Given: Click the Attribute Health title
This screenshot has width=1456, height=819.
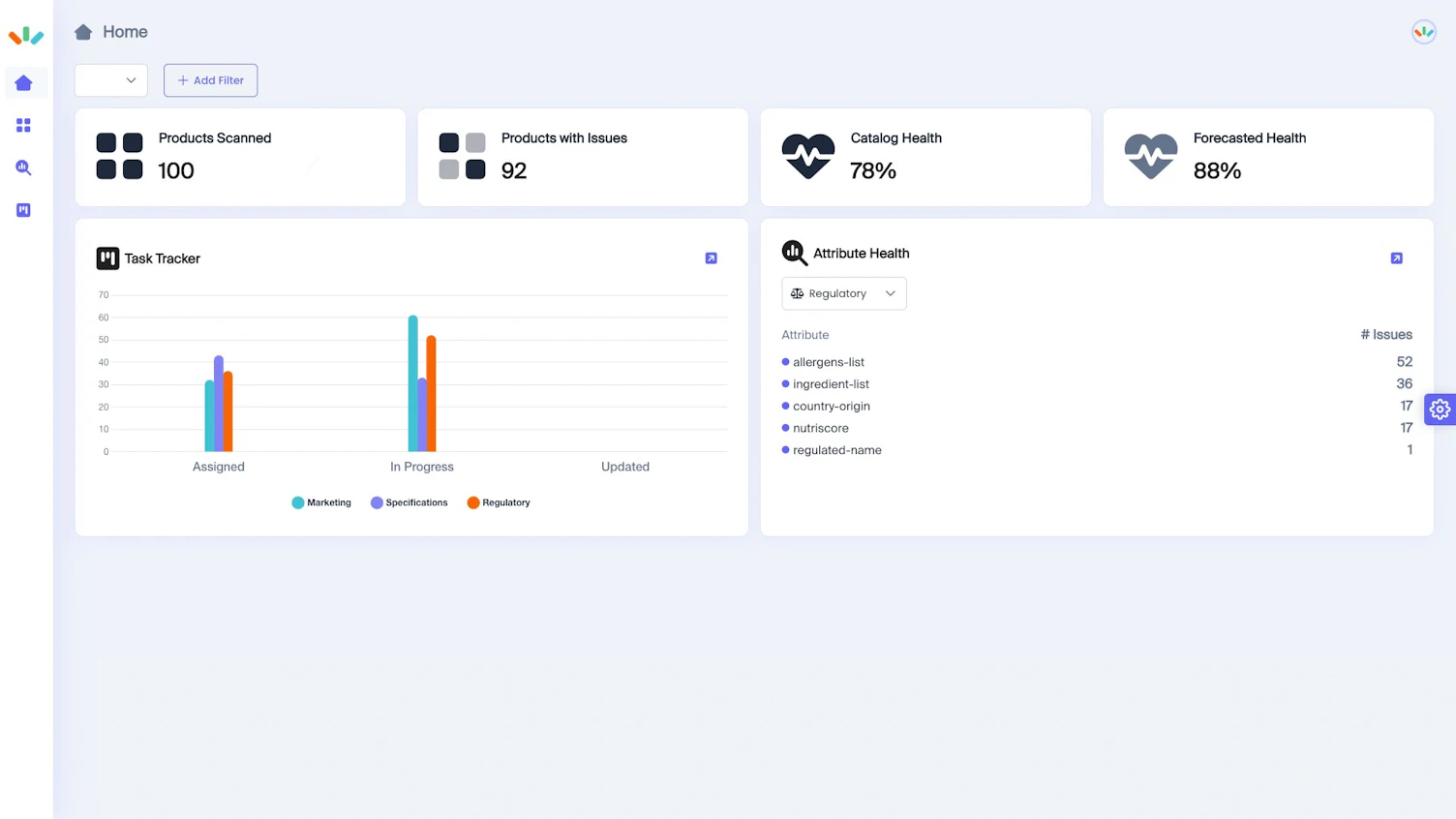Looking at the screenshot, I should [862, 254].
